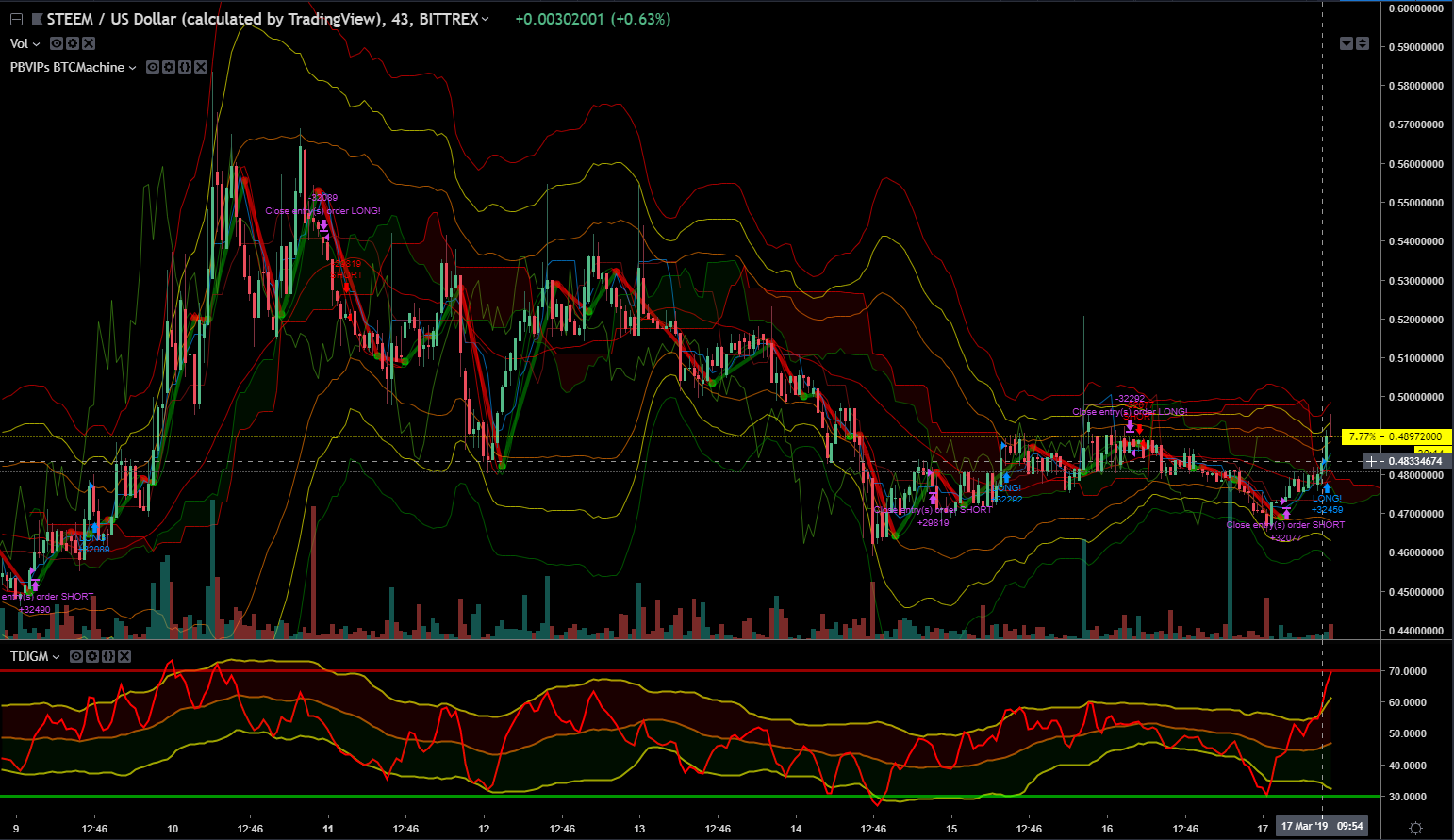Image resolution: width=1454 pixels, height=840 pixels.
Task: Click the -32292 trade marker label
Action: [1130, 399]
